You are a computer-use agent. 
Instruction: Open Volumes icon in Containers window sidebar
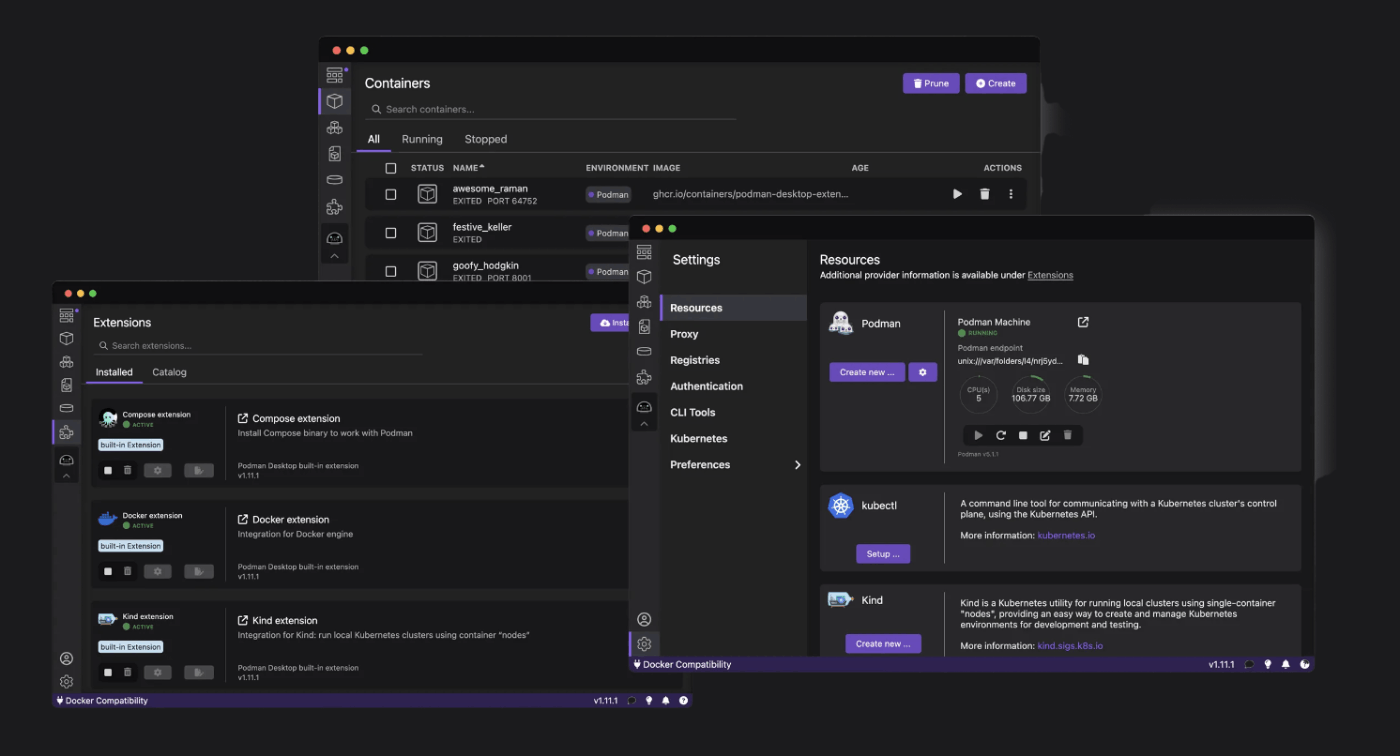click(335, 180)
